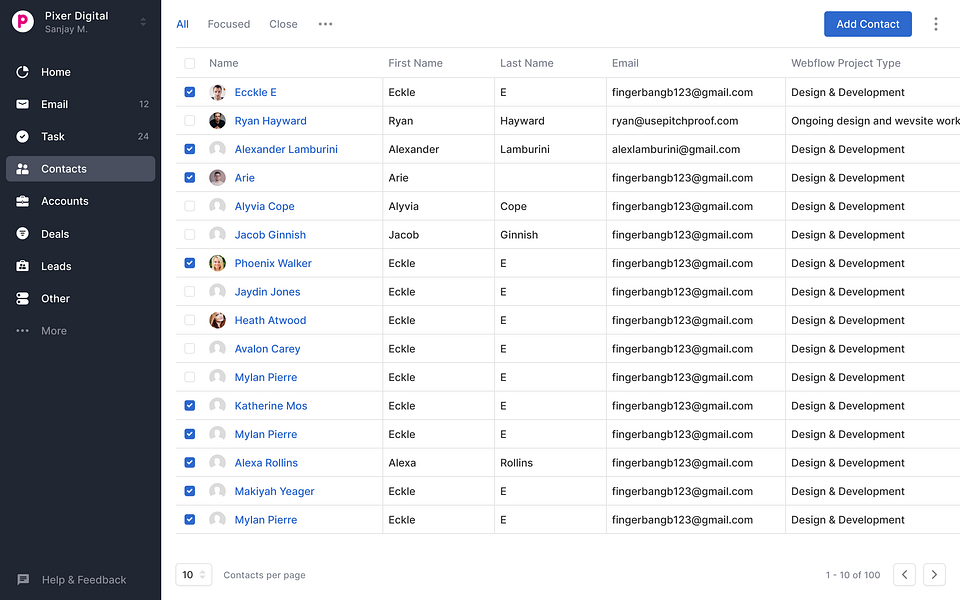
Task: Open Alexander Lamburini's contact record
Action: tap(287, 149)
